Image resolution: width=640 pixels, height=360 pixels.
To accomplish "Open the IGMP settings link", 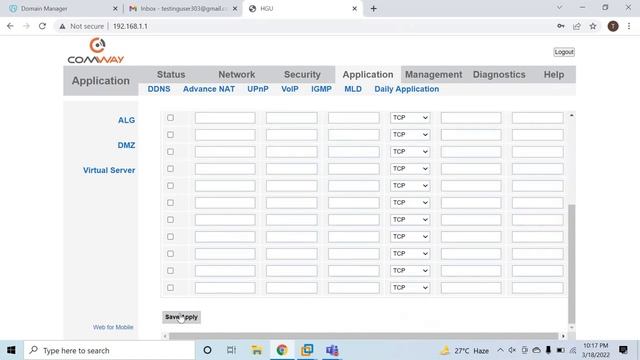I will [321, 89].
